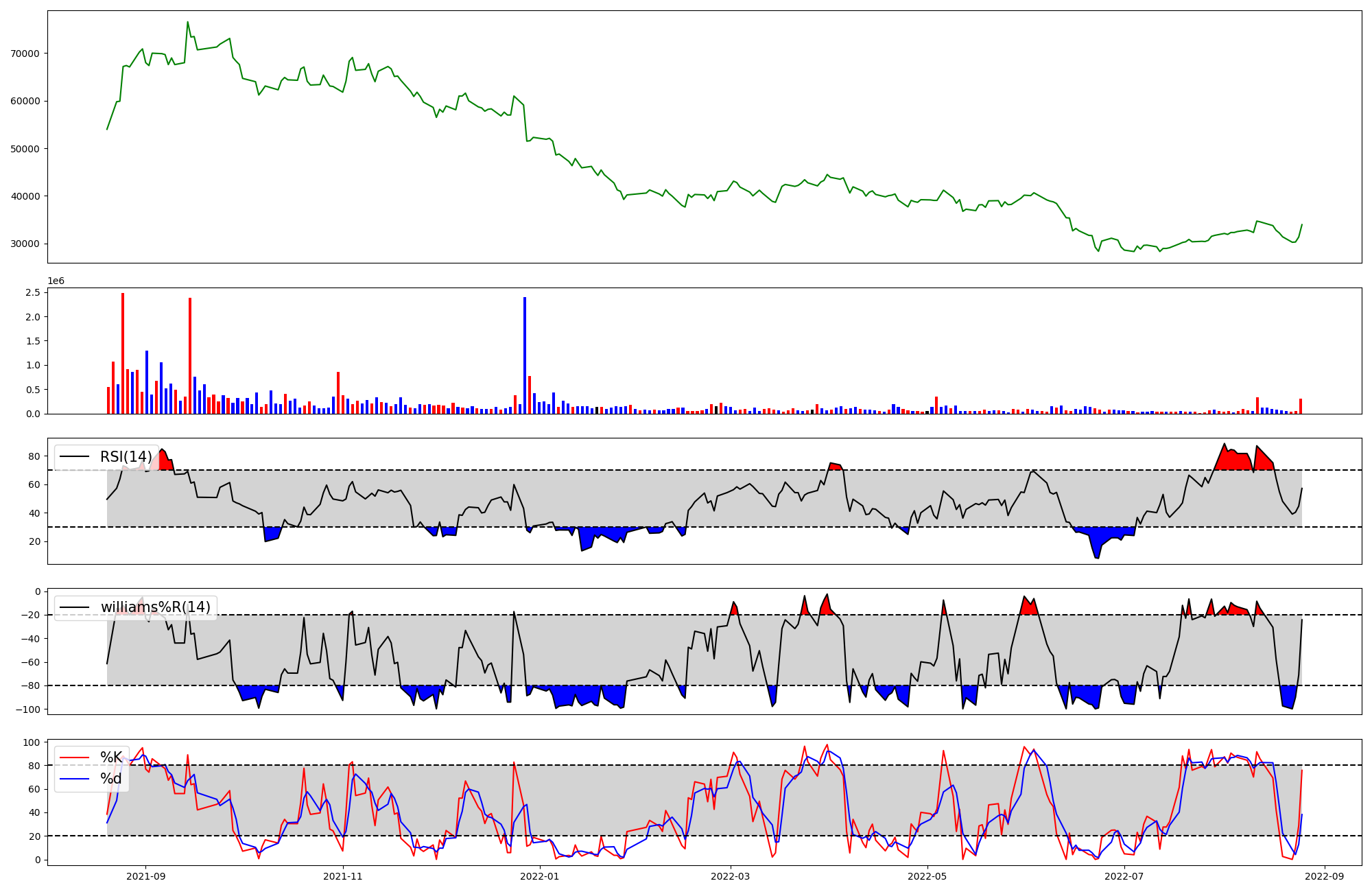Click the 2021-09 x-axis date label
The height and width of the screenshot is (892, 1372).
146,876
